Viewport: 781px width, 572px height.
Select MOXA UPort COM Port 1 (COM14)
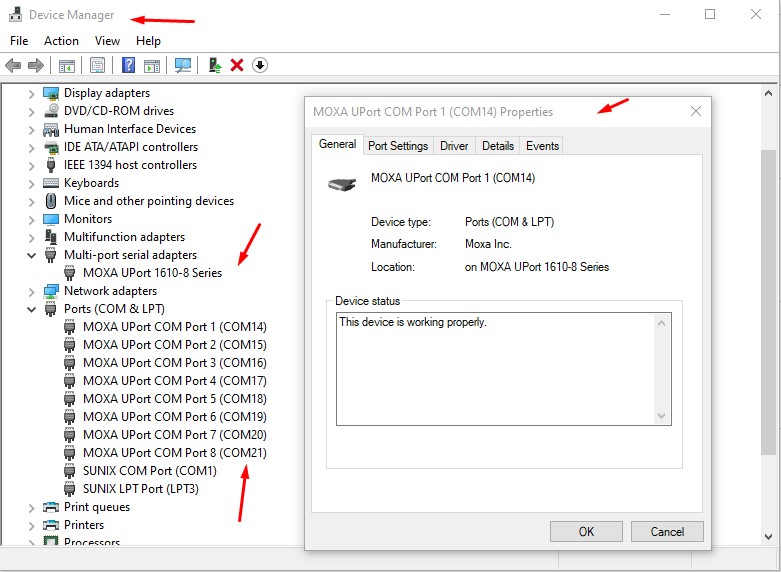(x=174, y=327)
